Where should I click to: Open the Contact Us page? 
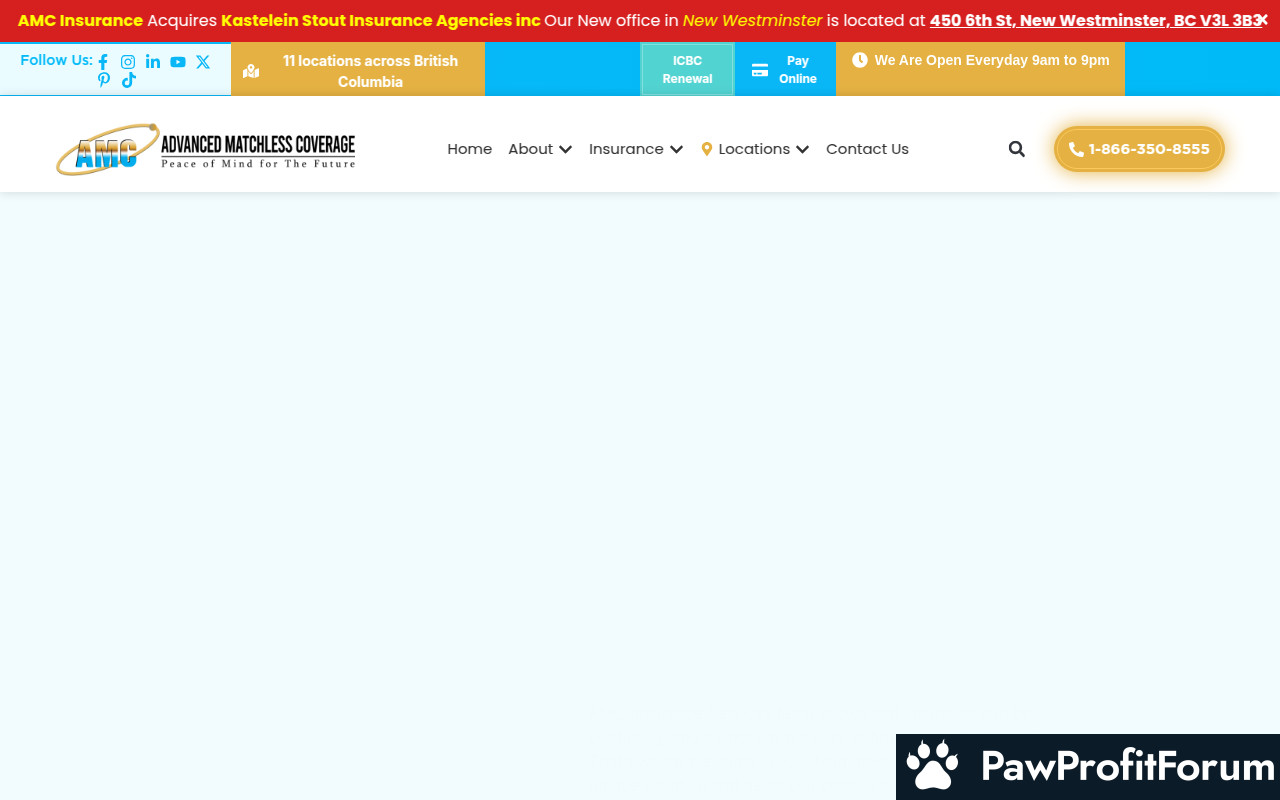(867, 149)
